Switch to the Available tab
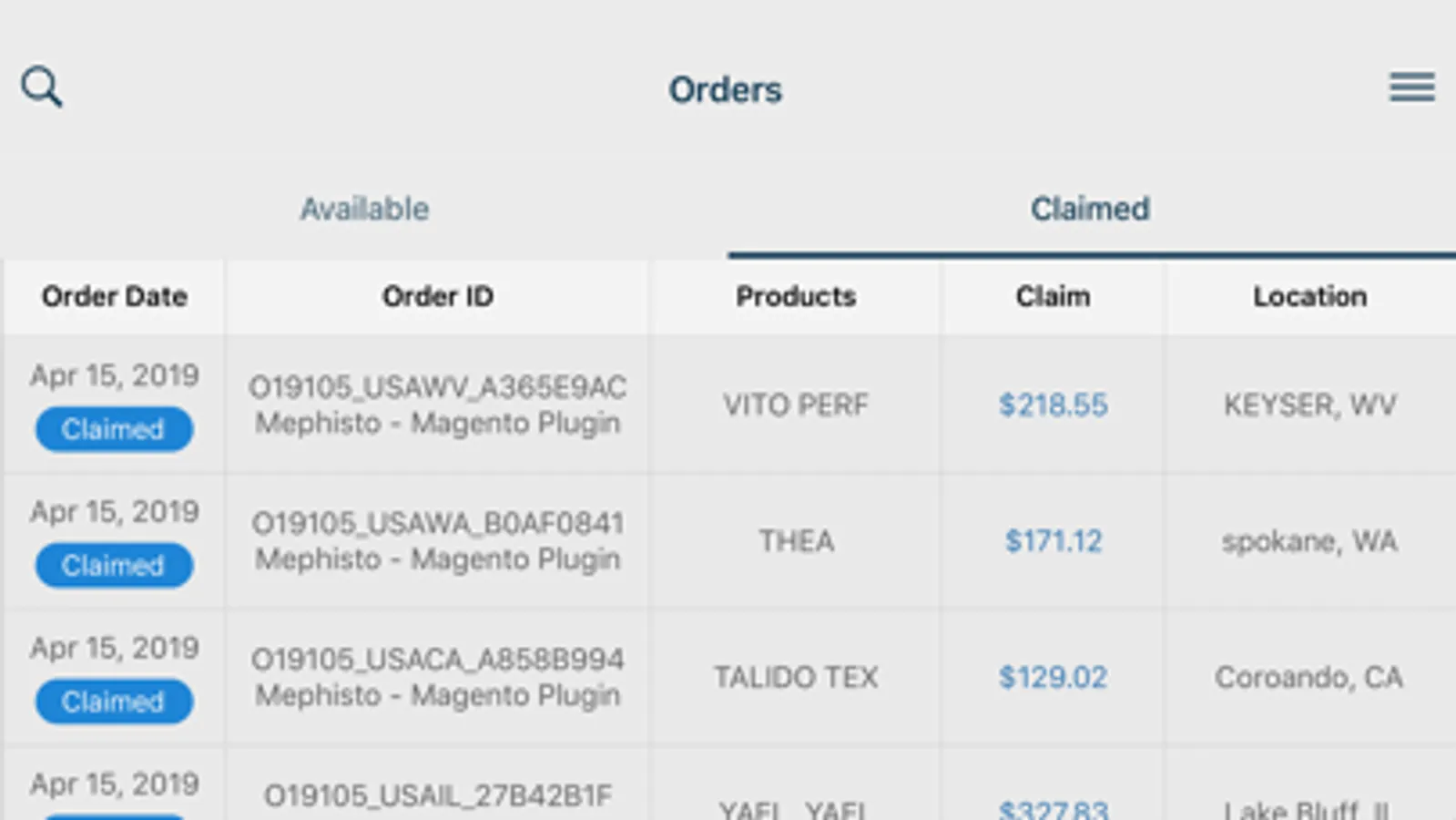1456x820 pixels. point(364,210)
